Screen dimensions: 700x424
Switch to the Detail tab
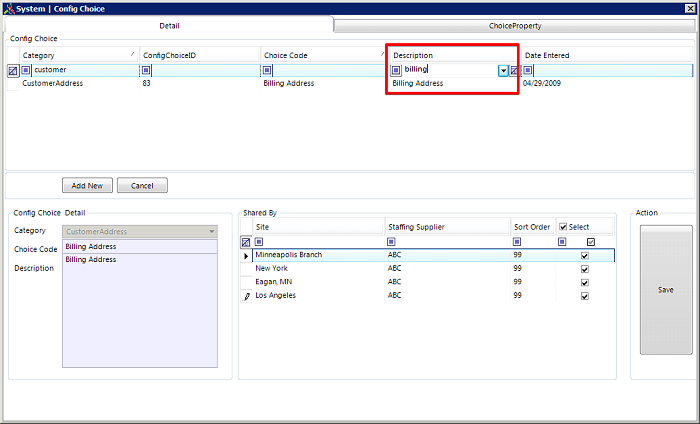[169, 25]
